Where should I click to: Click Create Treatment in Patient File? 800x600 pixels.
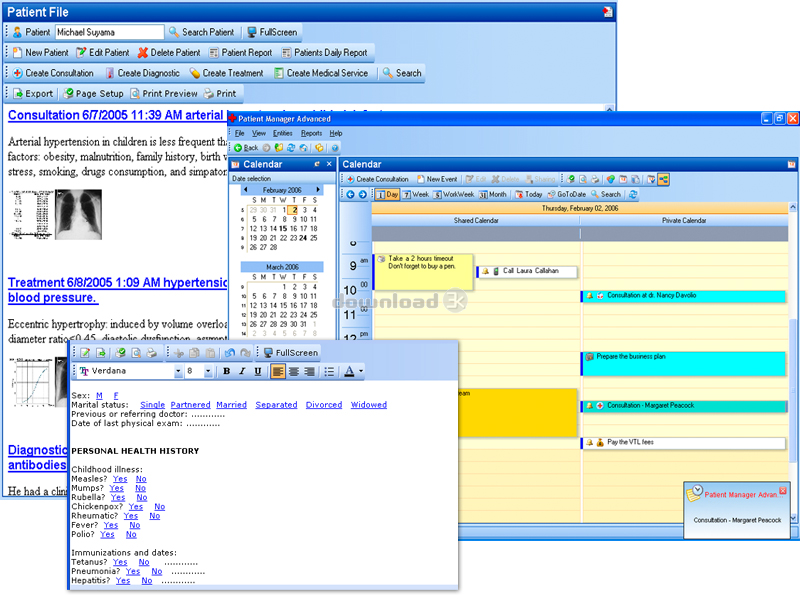(x=227, y=73)
